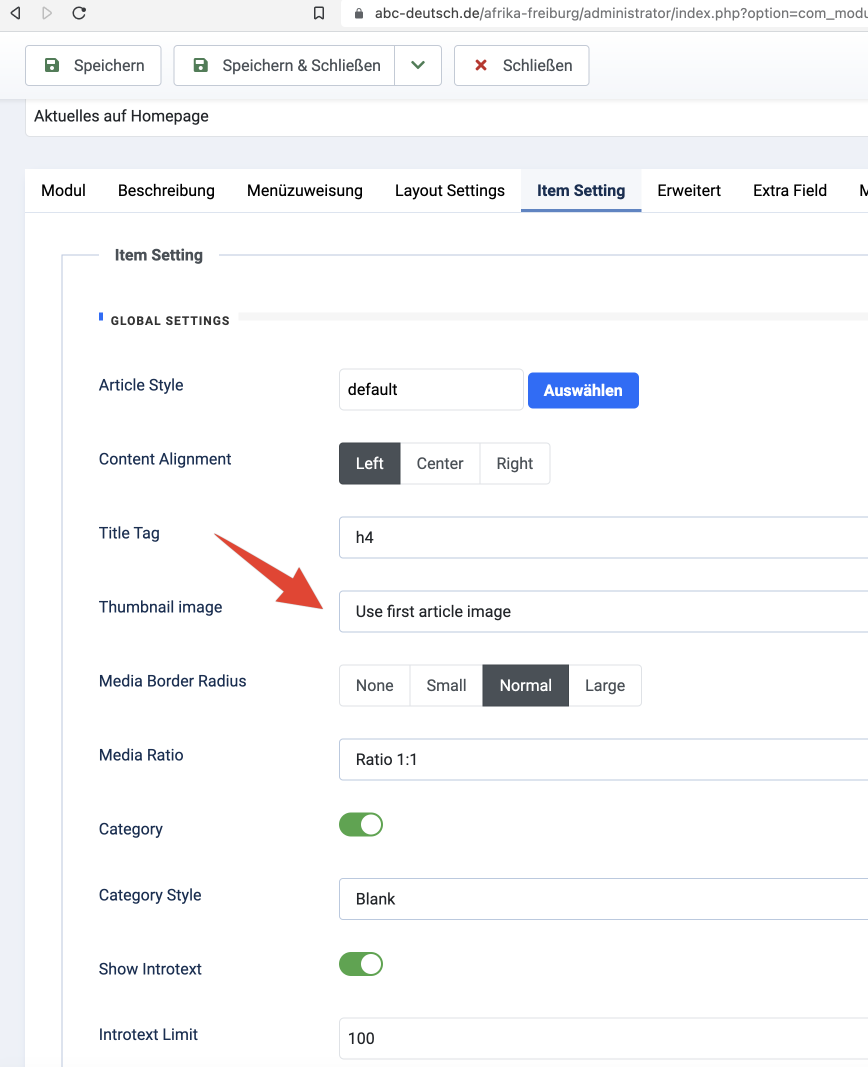This screenshot has height=1067, width=868.
Task: Select Large for Media Border Radius
Action: (x=605, y=685)
